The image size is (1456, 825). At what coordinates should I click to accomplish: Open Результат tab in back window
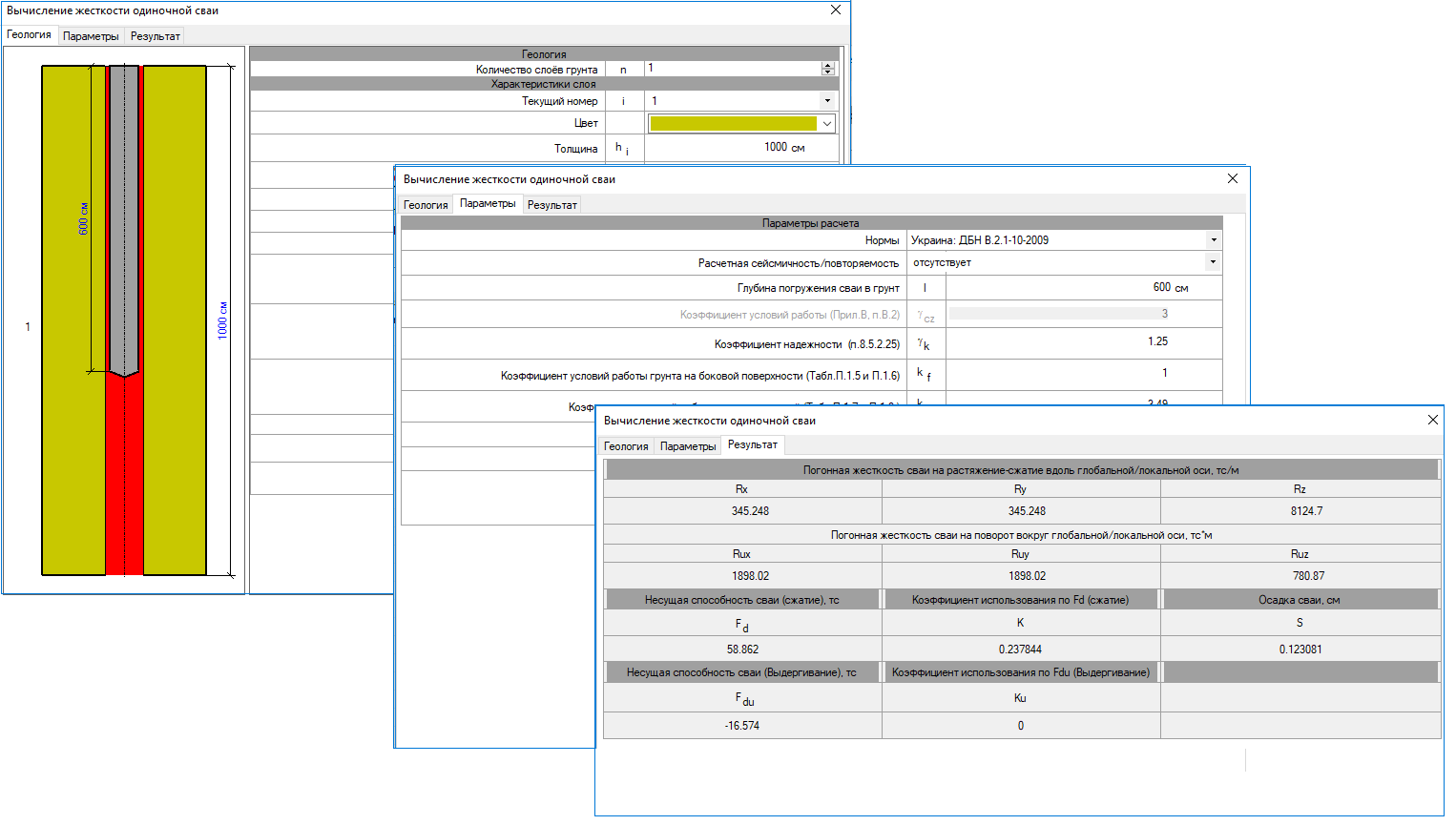click(x=156, y=36)
